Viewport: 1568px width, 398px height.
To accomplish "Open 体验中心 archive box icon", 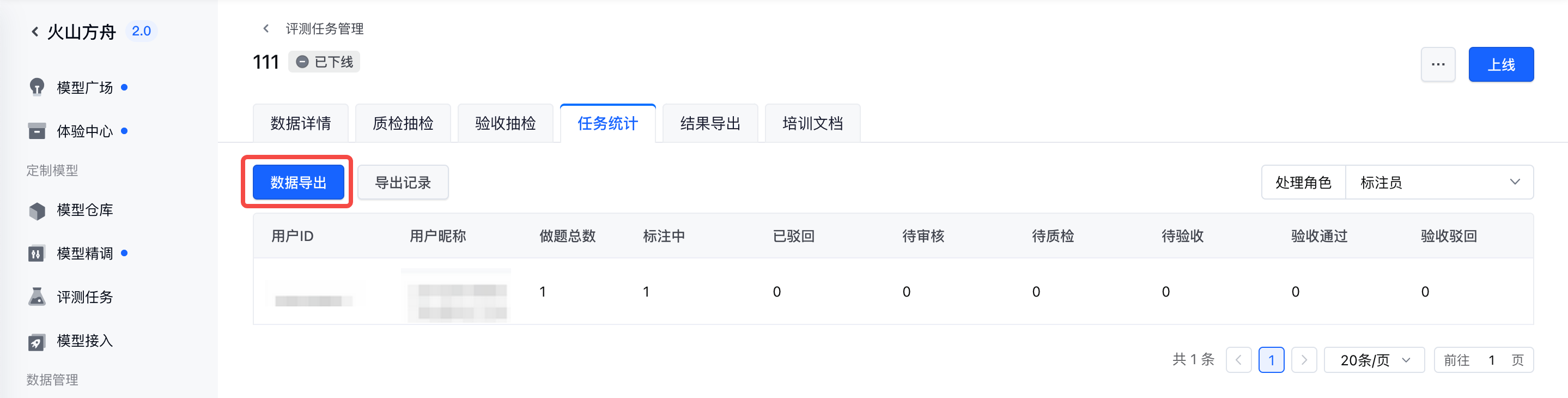I will pos(37,131).
